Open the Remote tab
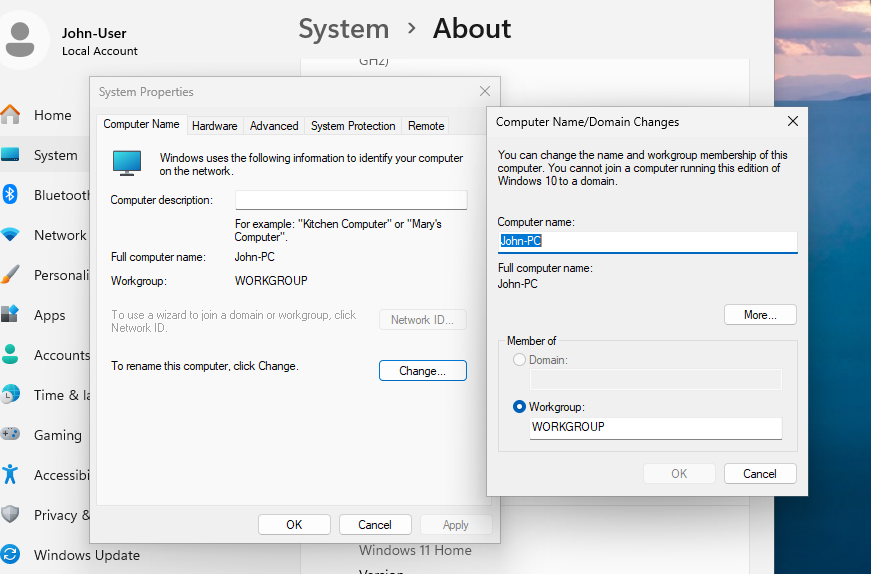 pos(426,126)
